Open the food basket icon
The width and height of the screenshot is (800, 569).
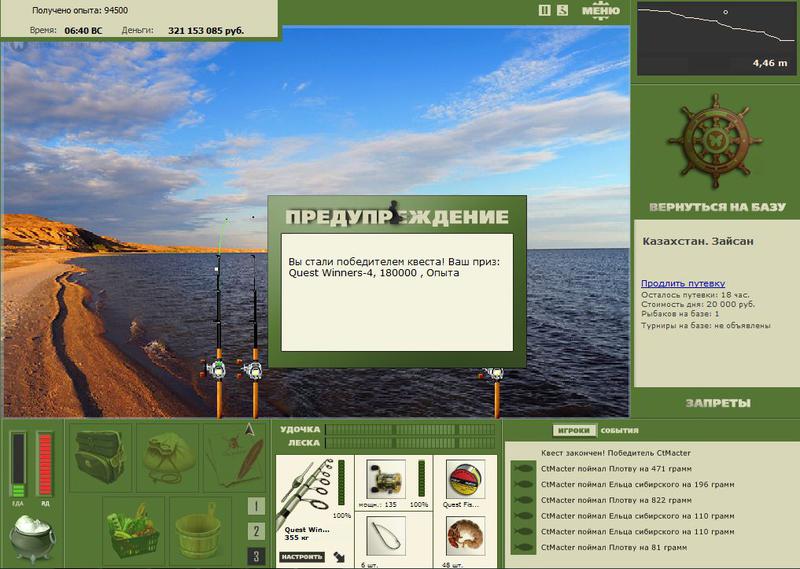click(x=133, y=531)
